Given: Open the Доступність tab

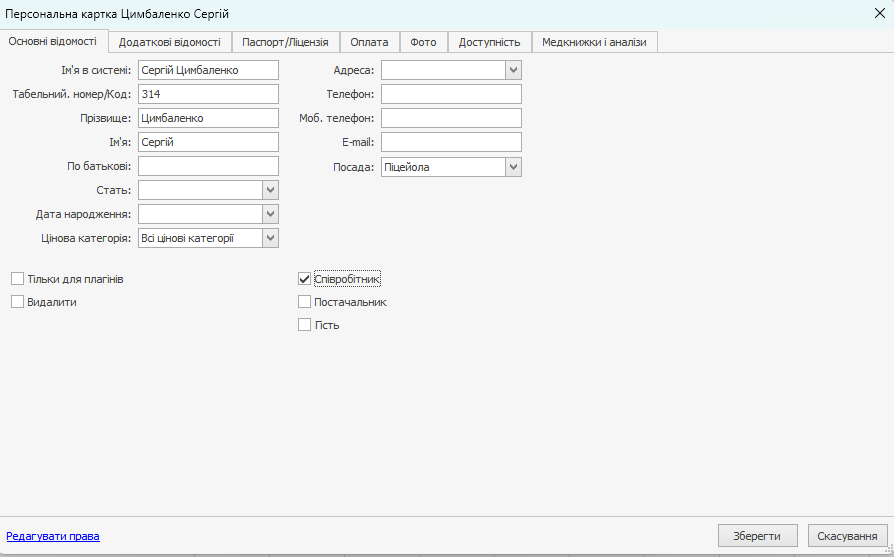Looking at the screenshot, I should (489, 42).
